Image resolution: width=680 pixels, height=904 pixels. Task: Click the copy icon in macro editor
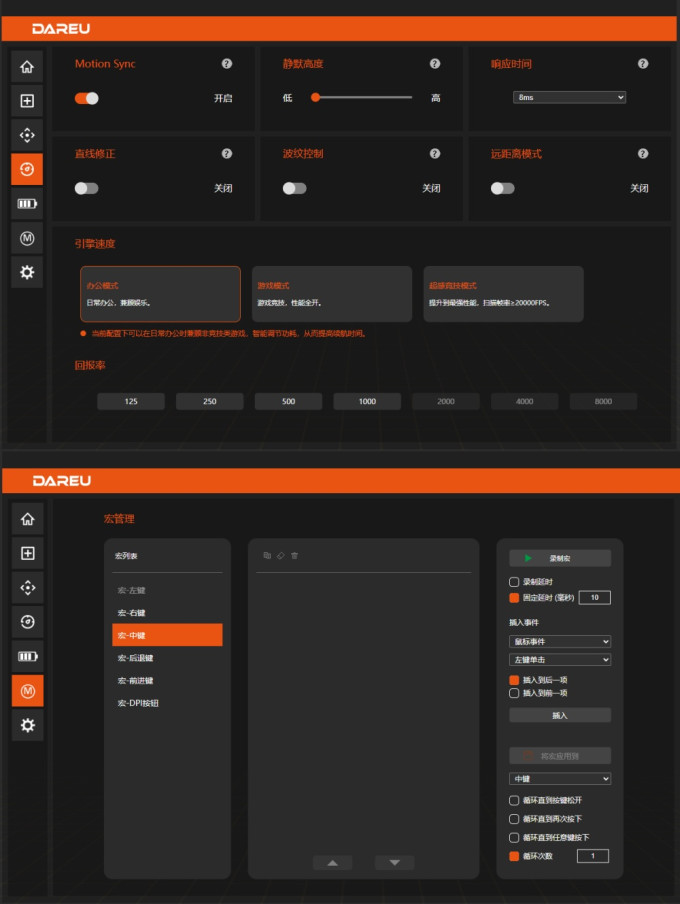pos(267,555)
